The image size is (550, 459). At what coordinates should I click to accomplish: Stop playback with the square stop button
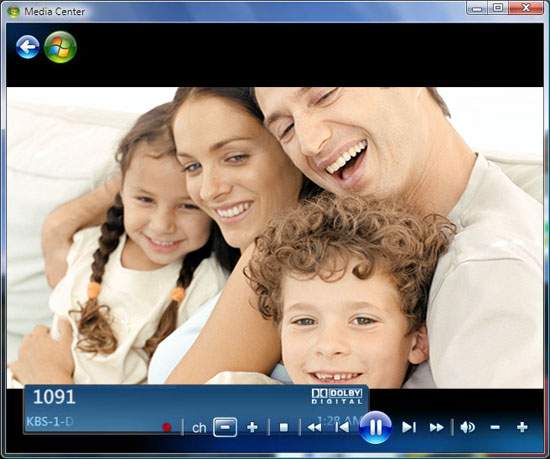(284, 427)
